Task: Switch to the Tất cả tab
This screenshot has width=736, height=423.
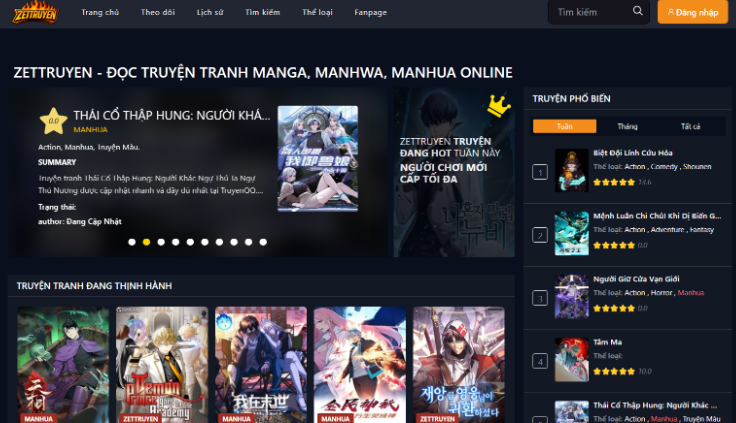Action: tap(690, 126)
